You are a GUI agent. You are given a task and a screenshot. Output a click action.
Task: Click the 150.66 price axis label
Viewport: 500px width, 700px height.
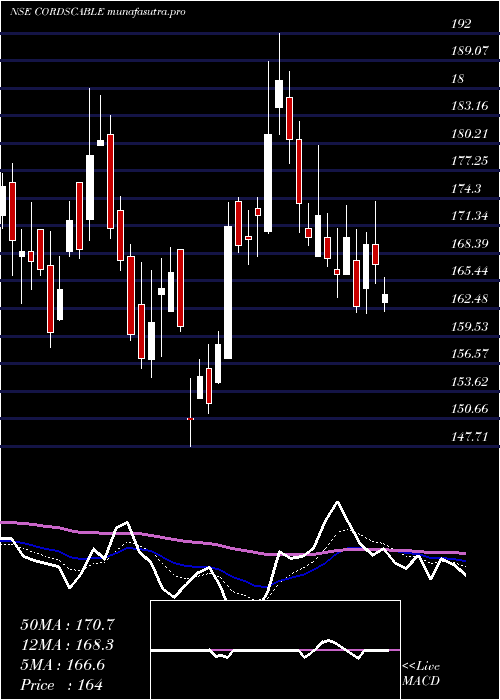pyautogui.click(x=470, y=409)
